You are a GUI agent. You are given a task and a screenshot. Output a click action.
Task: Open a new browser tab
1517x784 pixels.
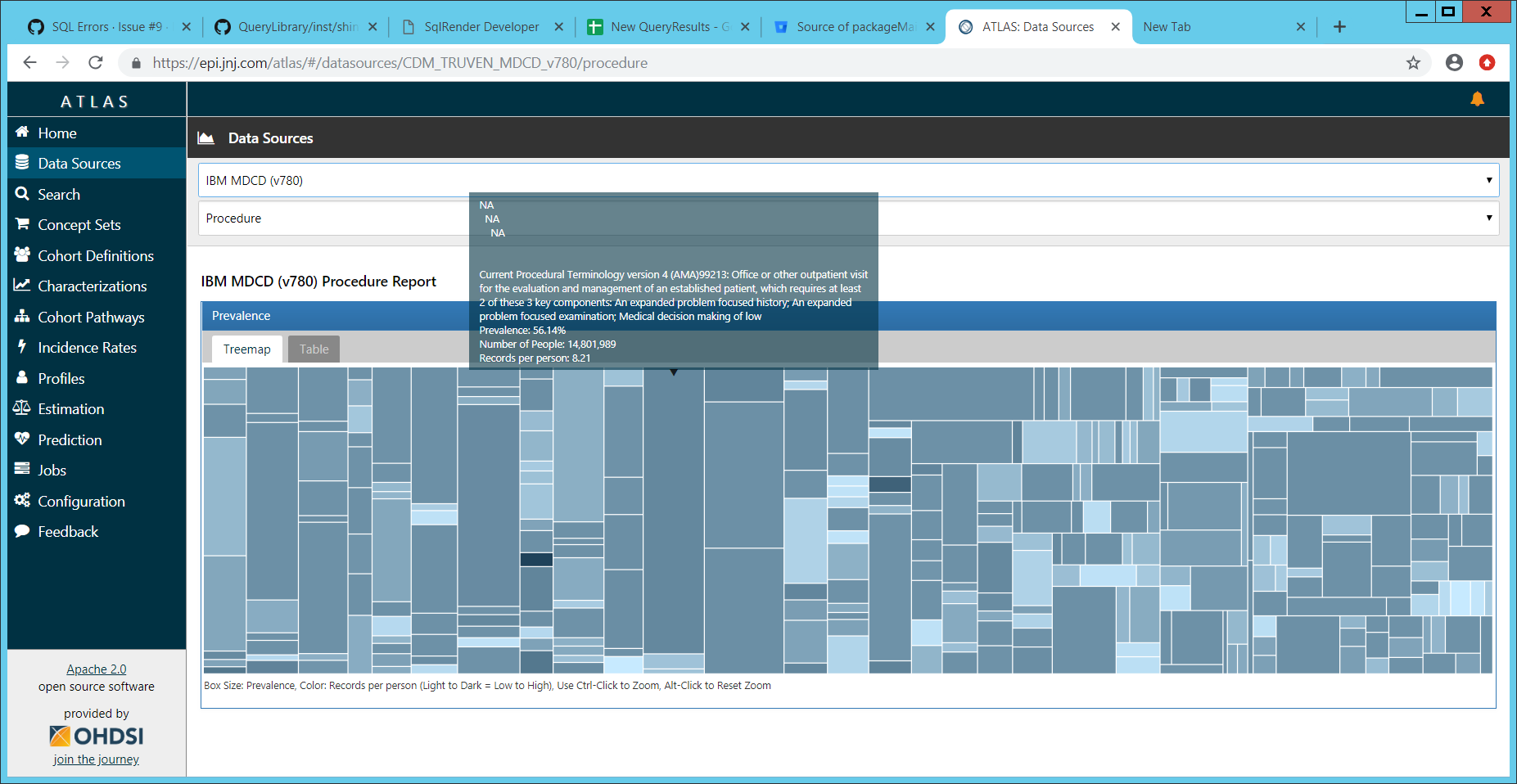tap(1339, 27)
